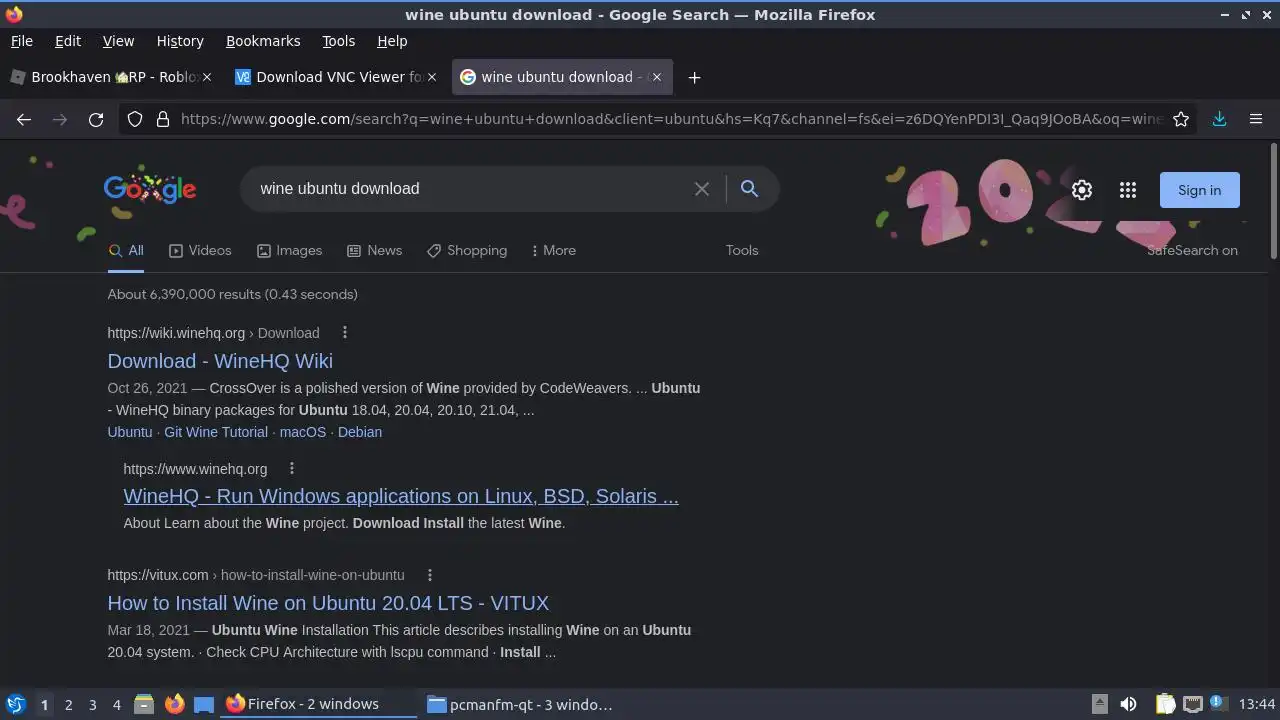
Task: Open update notification tray icon
Action: pos(1217,703)
